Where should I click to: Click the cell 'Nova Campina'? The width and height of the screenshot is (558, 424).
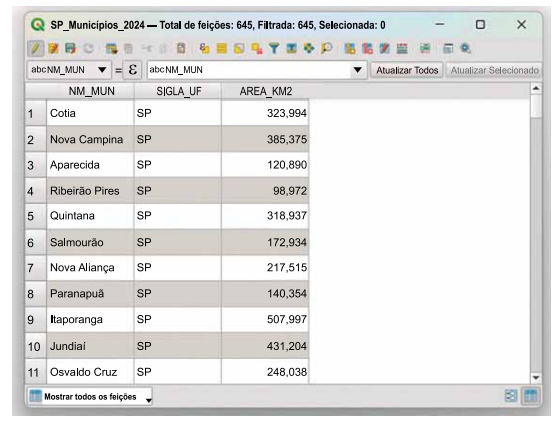90,139
